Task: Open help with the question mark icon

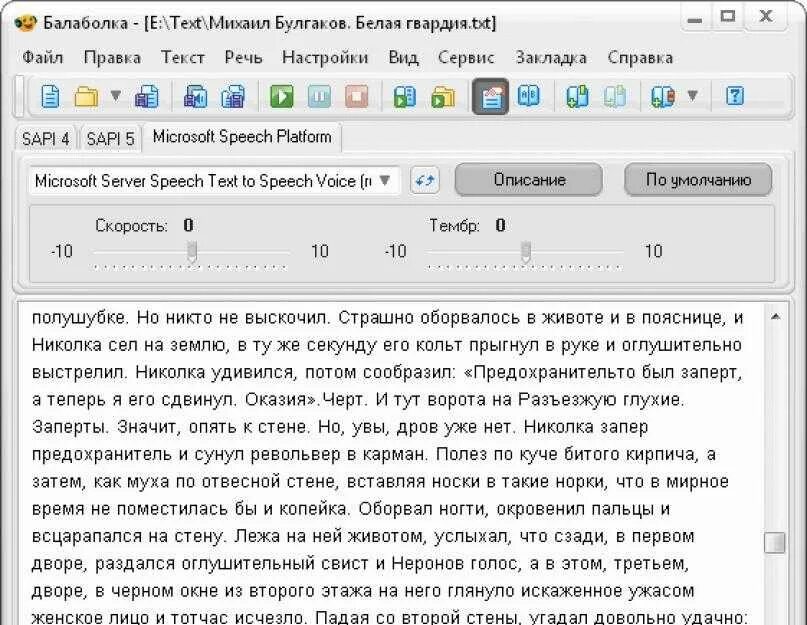Action: tap(734, 96)
